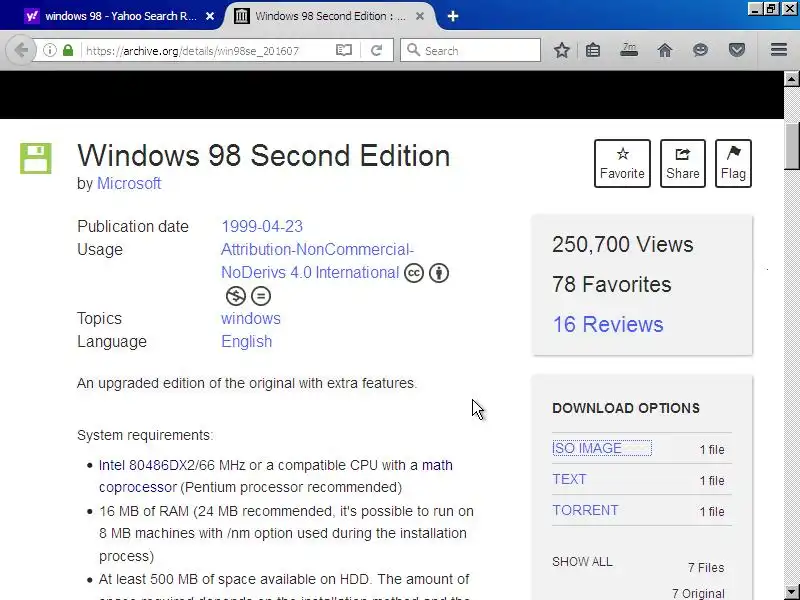Select the Windows 98 Second Edition tab
This screenshot has height=600, width=800.
(x=330, y=16)
